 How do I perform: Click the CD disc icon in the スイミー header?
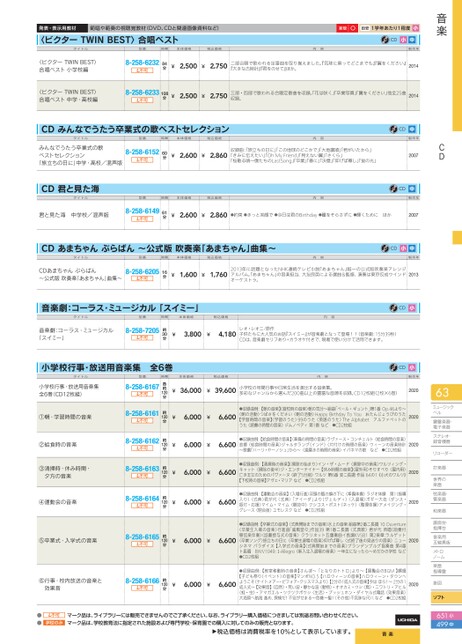pos(393,308)
